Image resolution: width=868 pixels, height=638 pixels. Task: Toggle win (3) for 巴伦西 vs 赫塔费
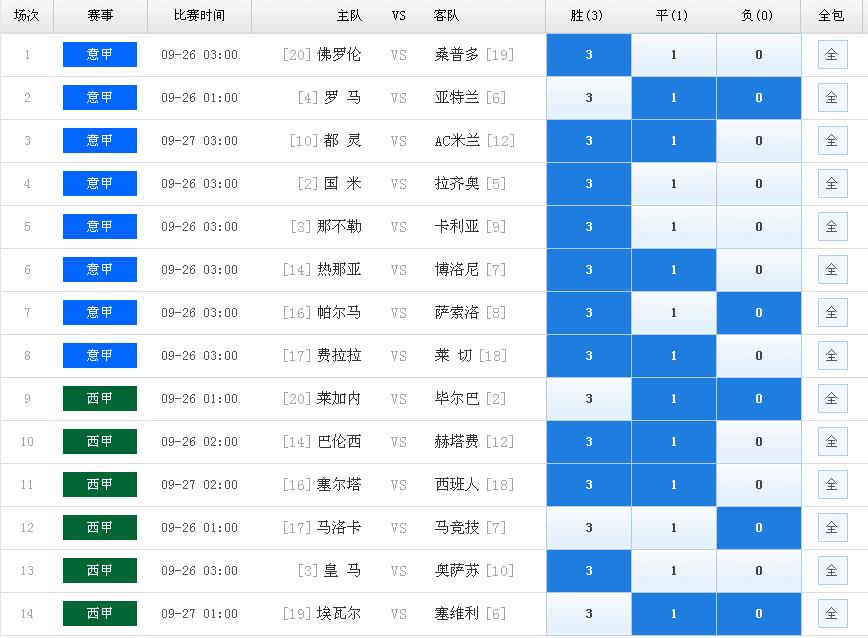tap(588, 442)
